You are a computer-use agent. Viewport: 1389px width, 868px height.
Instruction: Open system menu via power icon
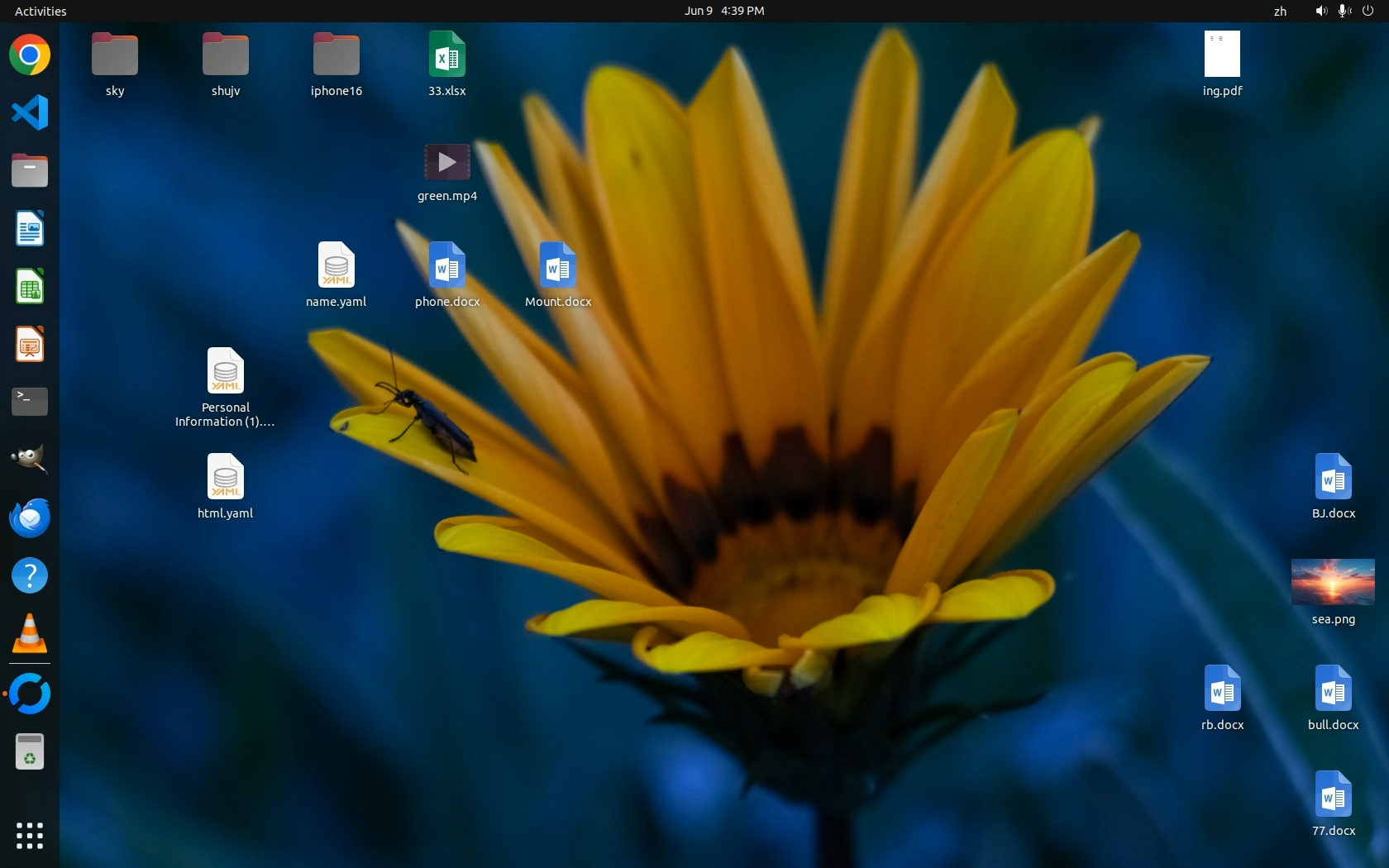(x=1368, y=11)
